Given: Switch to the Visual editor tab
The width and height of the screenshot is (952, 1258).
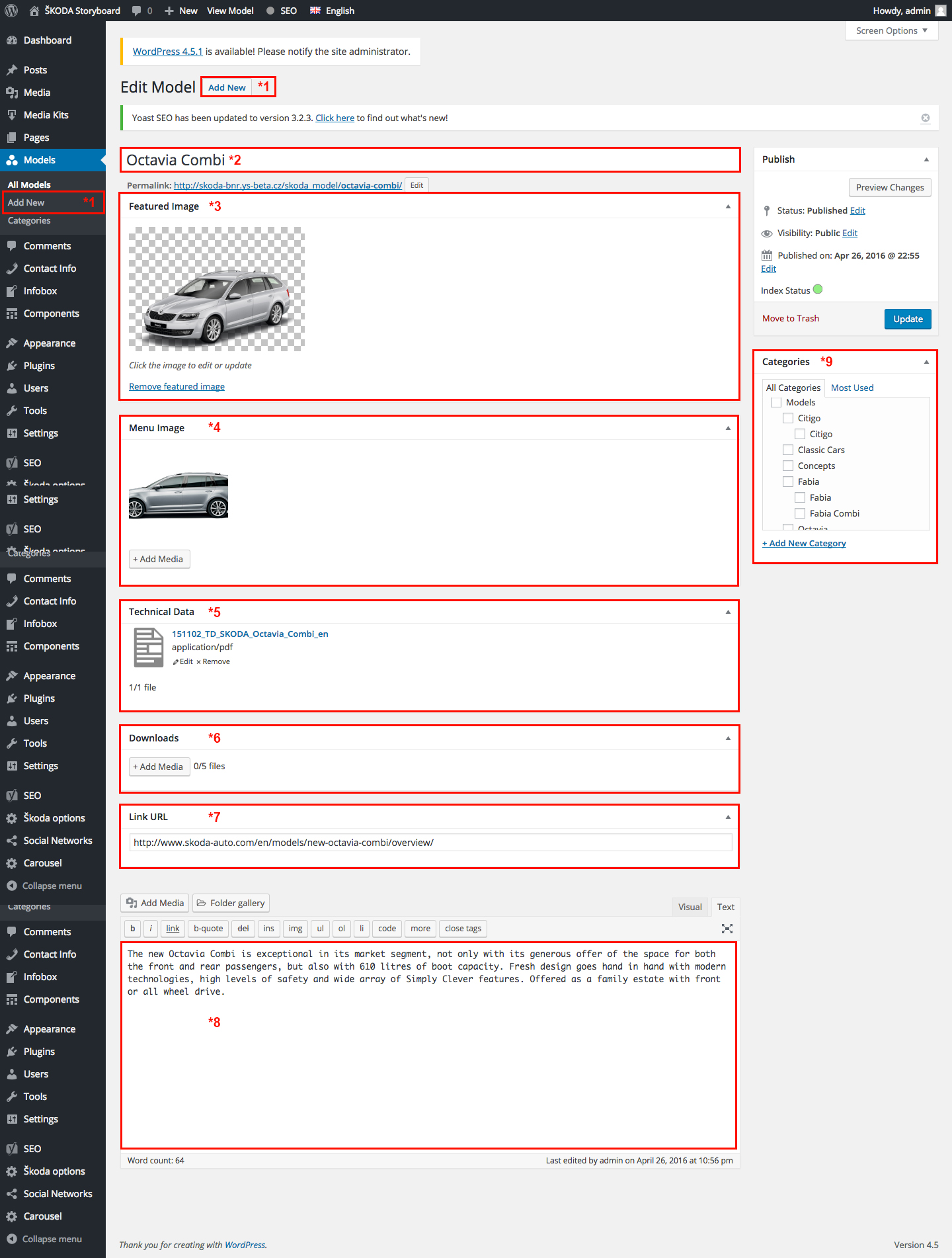Looking at the screenshot, I should click(x=690, y=907).
